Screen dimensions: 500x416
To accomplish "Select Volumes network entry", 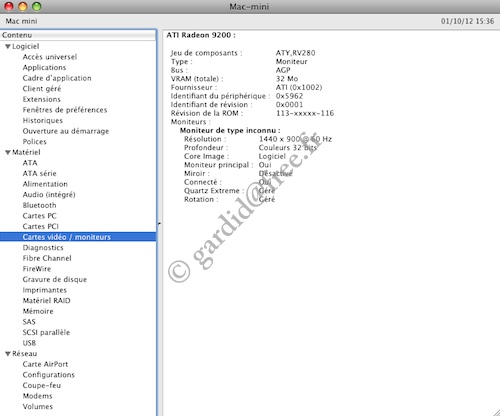I will coord(38,407).
